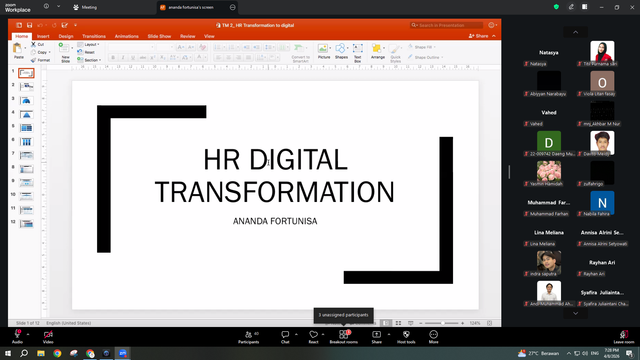Open the Review ribbon tab
Viewport: 640px width, 360px height.
click(x=187, y=36)
